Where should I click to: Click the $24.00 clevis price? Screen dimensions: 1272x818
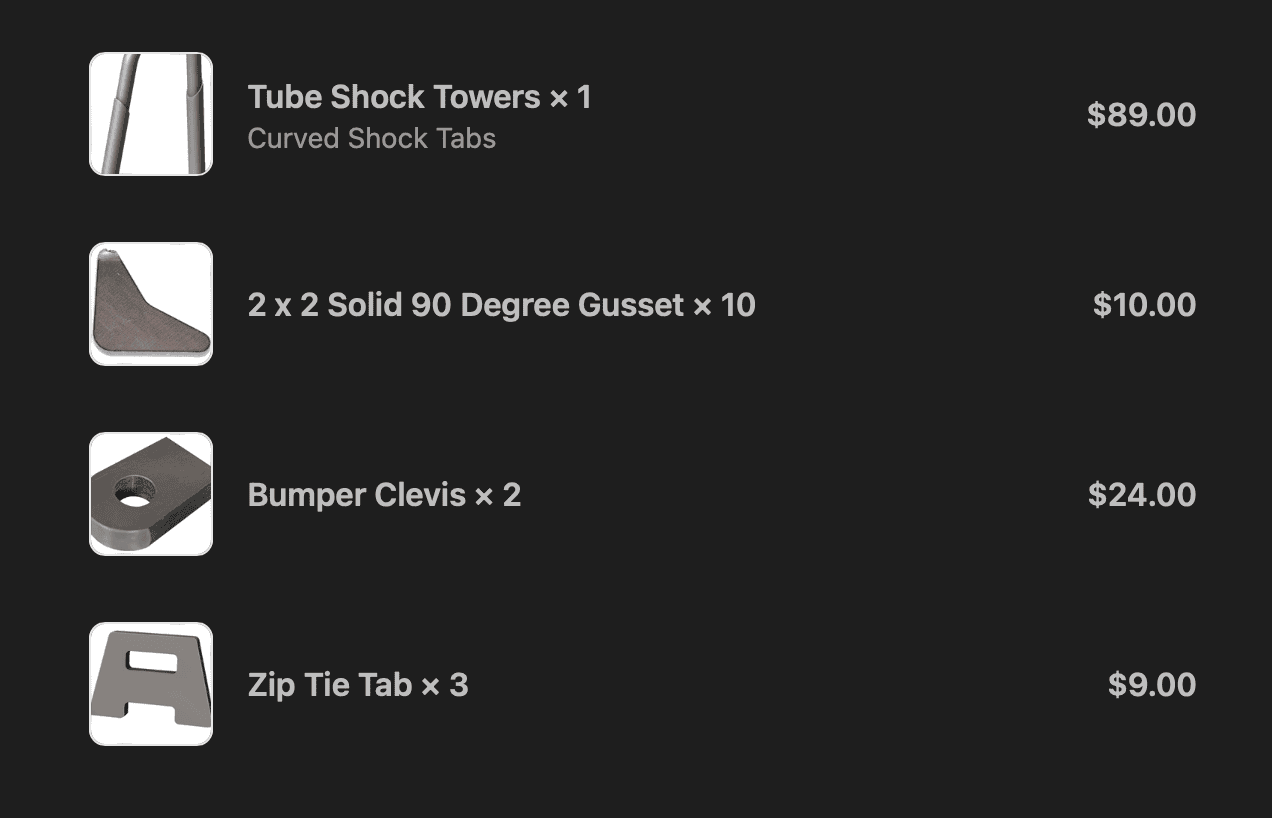1142,495
